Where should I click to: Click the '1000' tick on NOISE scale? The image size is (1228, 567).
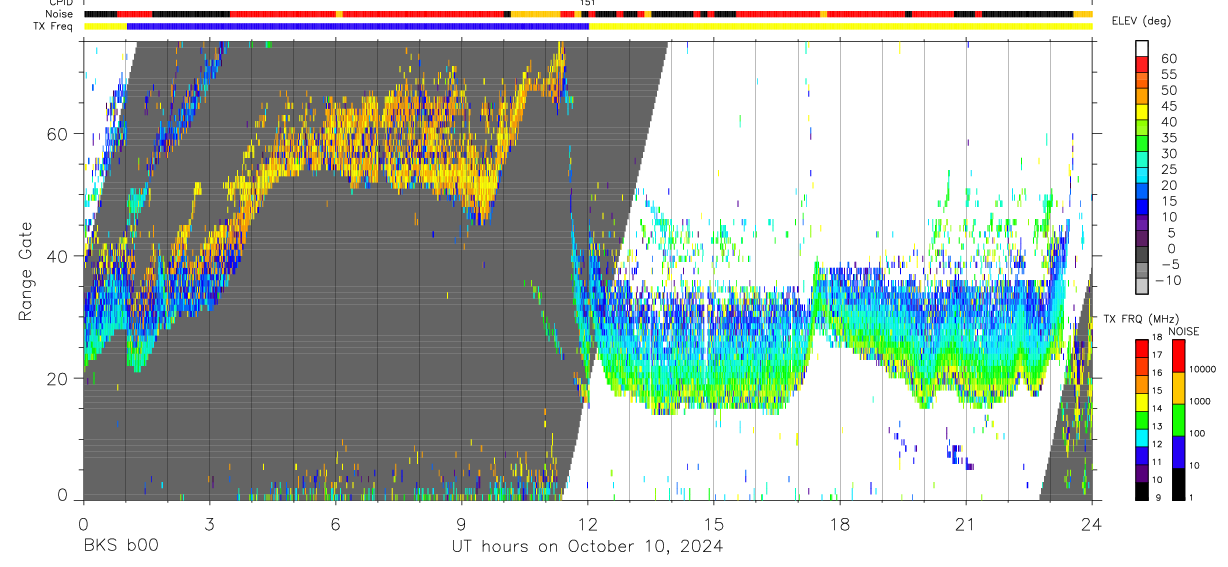coord(1200,401)
